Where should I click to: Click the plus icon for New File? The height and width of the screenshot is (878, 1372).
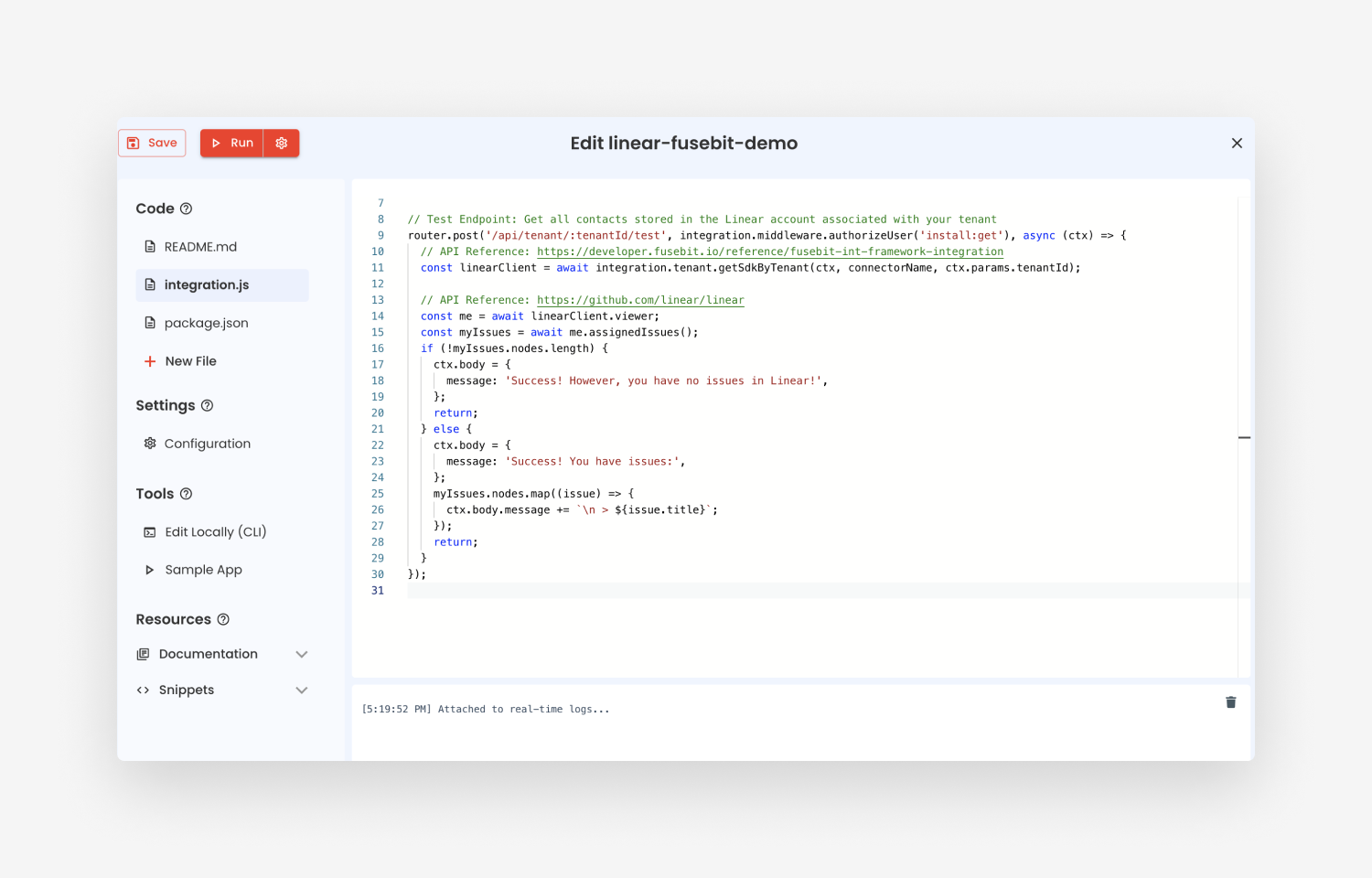(150, 361)
